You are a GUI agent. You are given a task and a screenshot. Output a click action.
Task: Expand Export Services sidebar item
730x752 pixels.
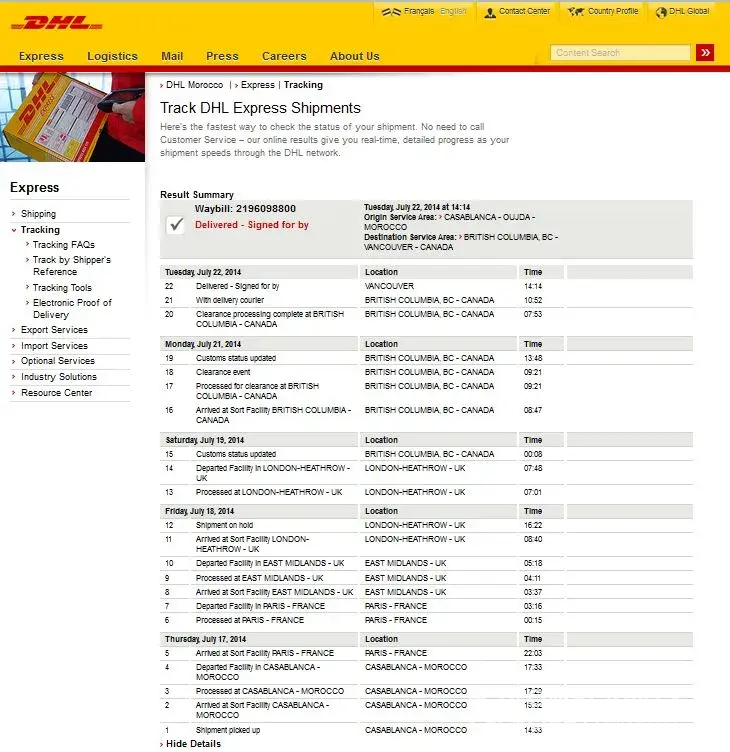(x=54, y=330)
